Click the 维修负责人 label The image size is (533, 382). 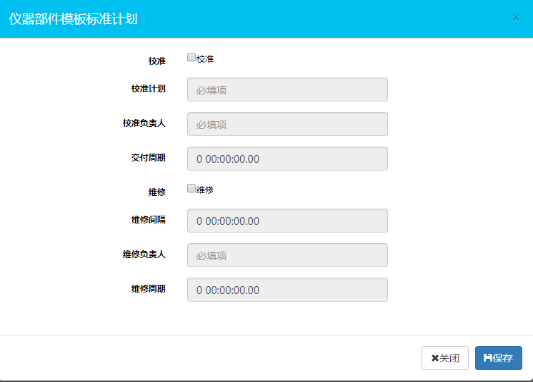(x=144, y=254)
